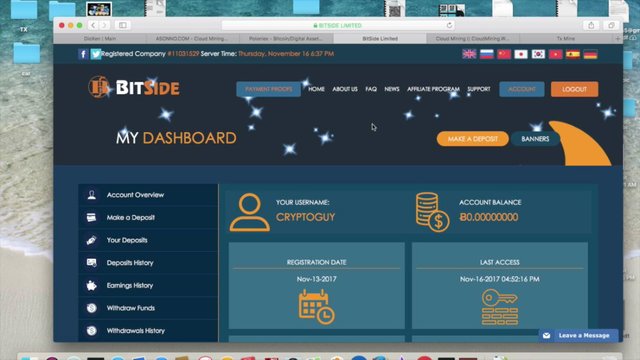Click the Make a Deposit orange button

pyautogui.click(x=473, y=139)
